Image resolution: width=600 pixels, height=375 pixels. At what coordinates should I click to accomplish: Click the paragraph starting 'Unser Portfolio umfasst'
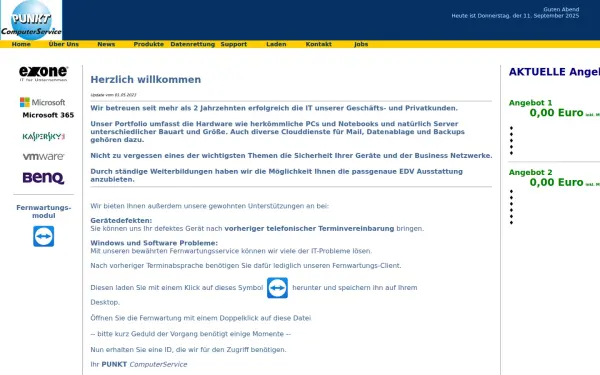(277, 132)
